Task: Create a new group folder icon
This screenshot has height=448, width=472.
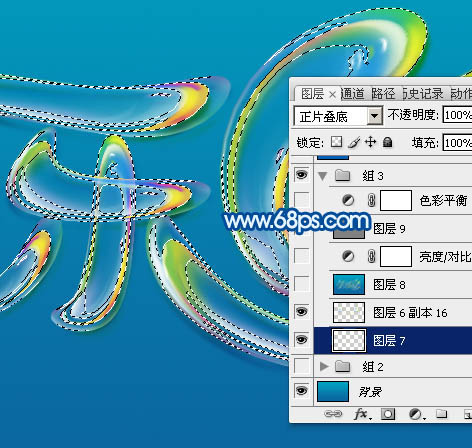Action: click(x=442, y=414)
